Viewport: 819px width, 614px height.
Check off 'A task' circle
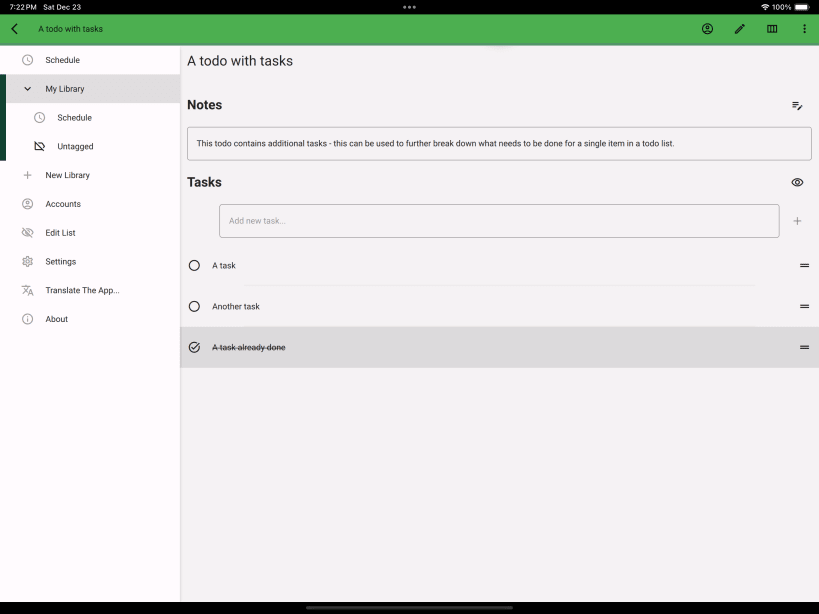(194, 266)
